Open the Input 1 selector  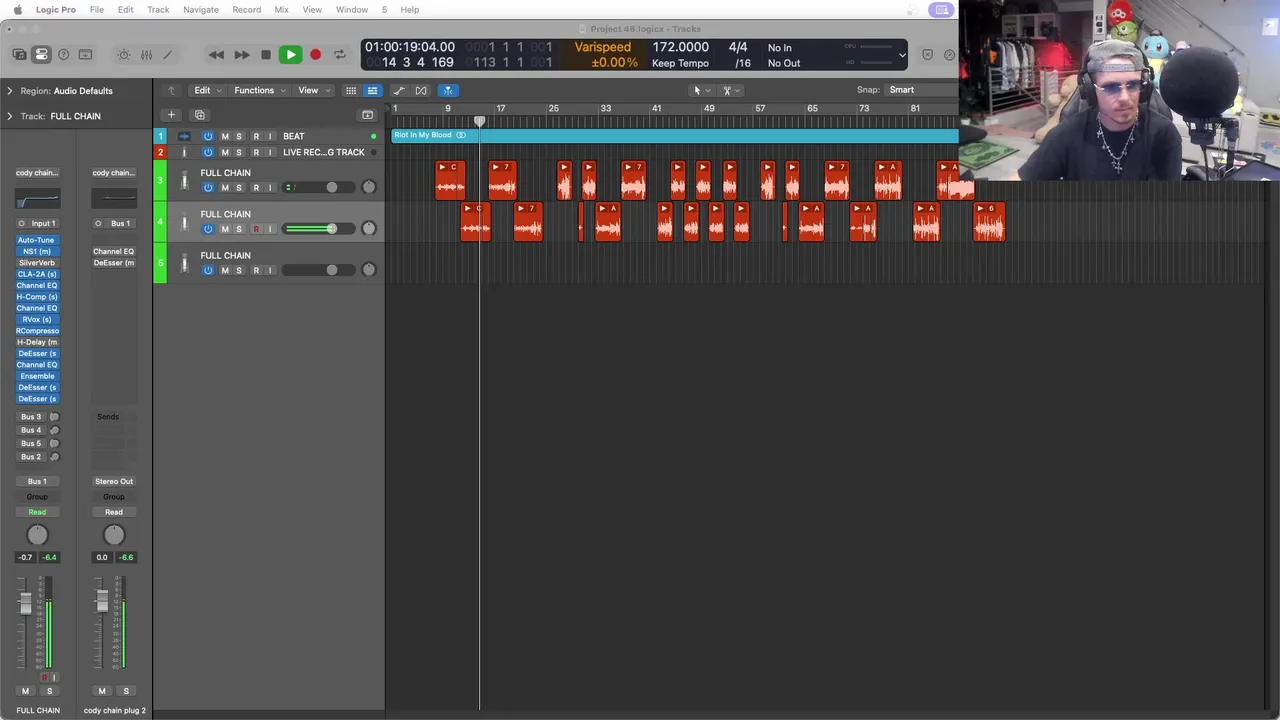pyautogui.click(x=37, y=223)
